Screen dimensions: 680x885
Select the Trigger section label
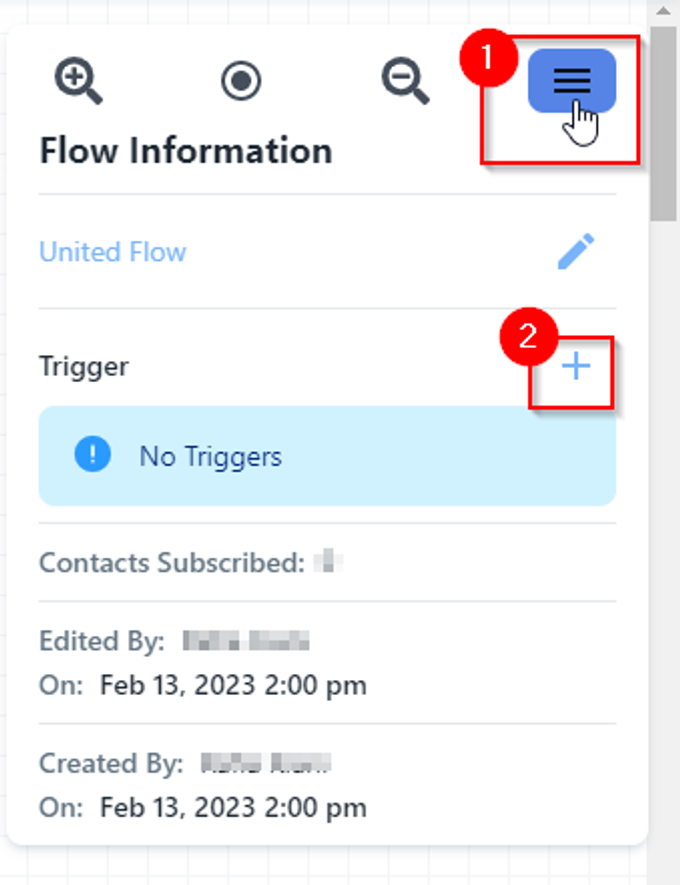coord(84,367)
